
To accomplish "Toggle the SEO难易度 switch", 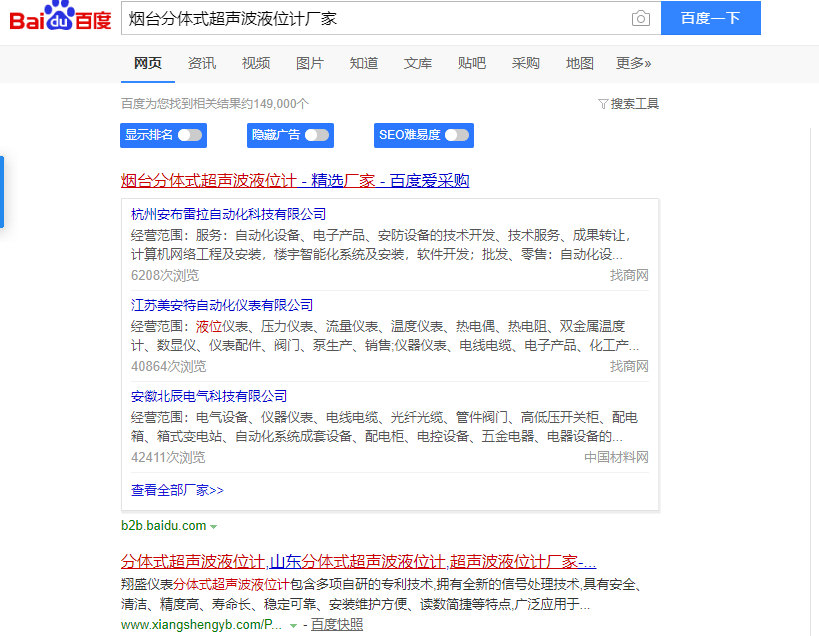I will [457, 135].
